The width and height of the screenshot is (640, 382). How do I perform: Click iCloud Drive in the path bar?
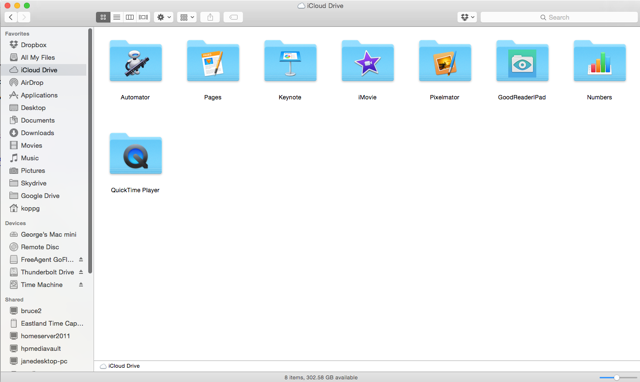tap(120, 366)
